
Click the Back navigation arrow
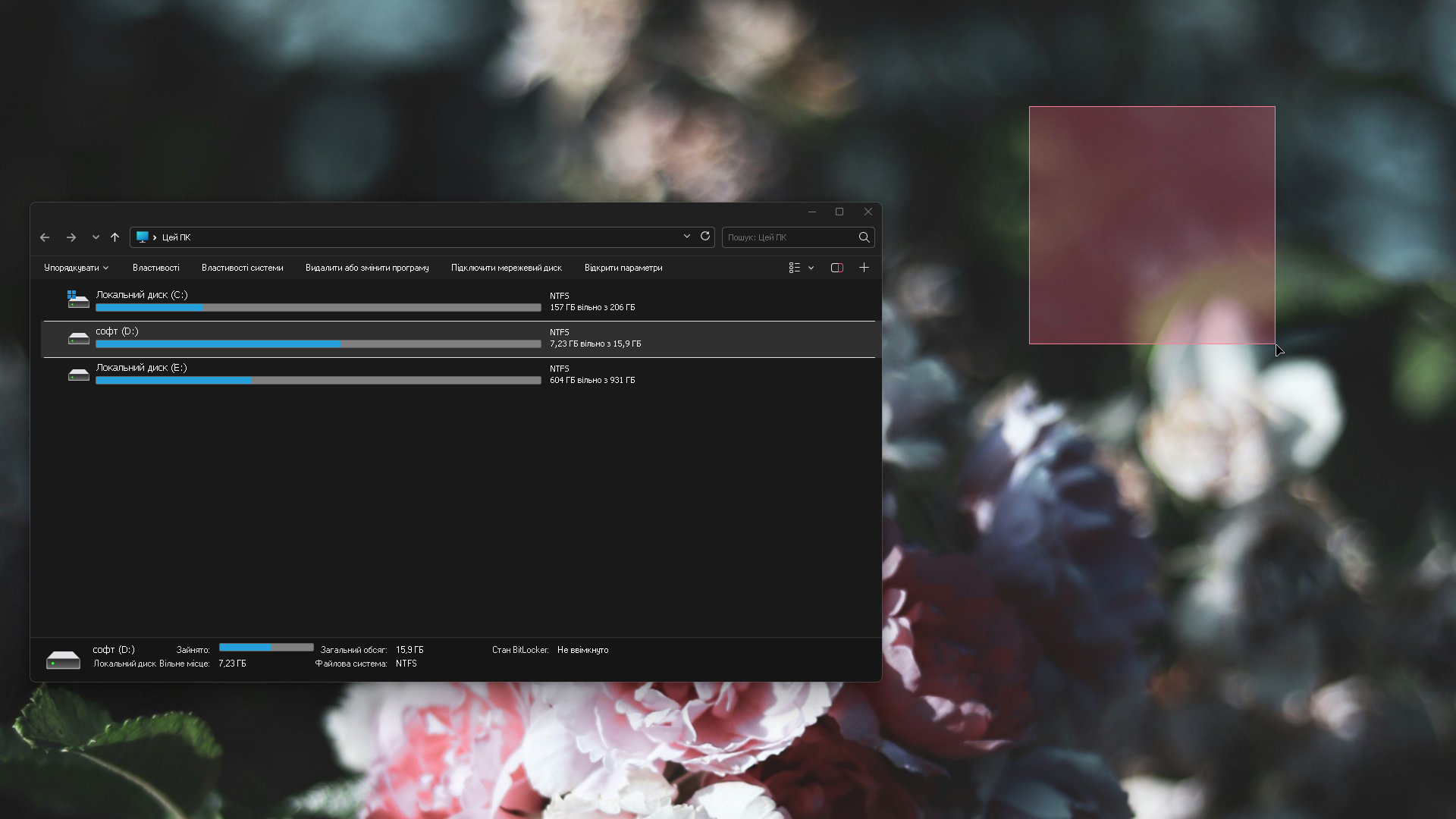[45, 237]
